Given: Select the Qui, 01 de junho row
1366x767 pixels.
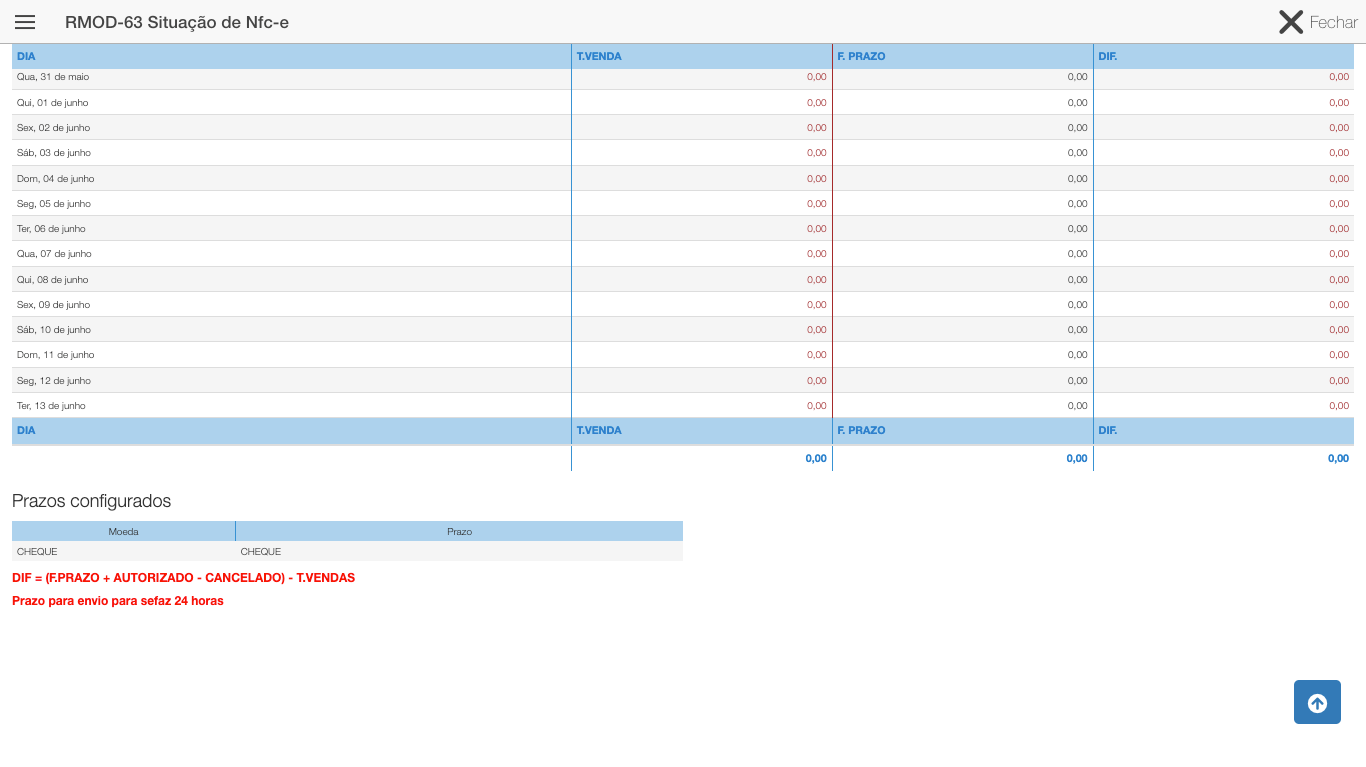Looking at the screenshot, I should (x=53, y=103).
